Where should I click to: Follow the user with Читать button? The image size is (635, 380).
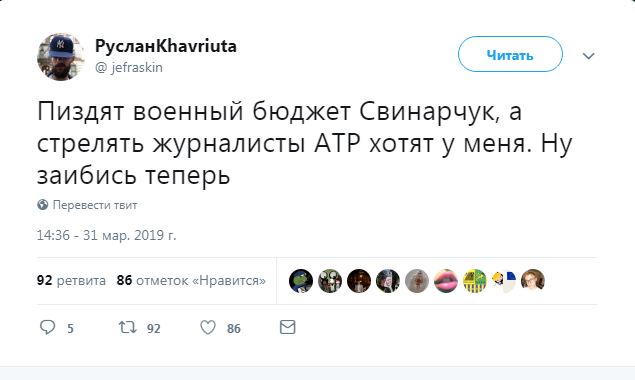click(x=510, y=54)
